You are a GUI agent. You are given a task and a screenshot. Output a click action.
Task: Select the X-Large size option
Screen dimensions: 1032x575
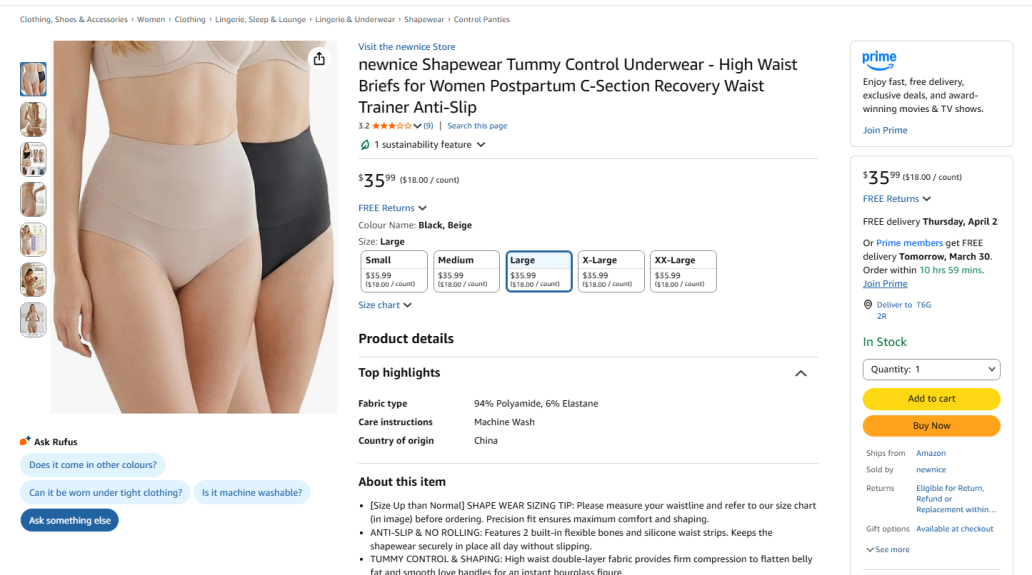click(x=611, y=271)
